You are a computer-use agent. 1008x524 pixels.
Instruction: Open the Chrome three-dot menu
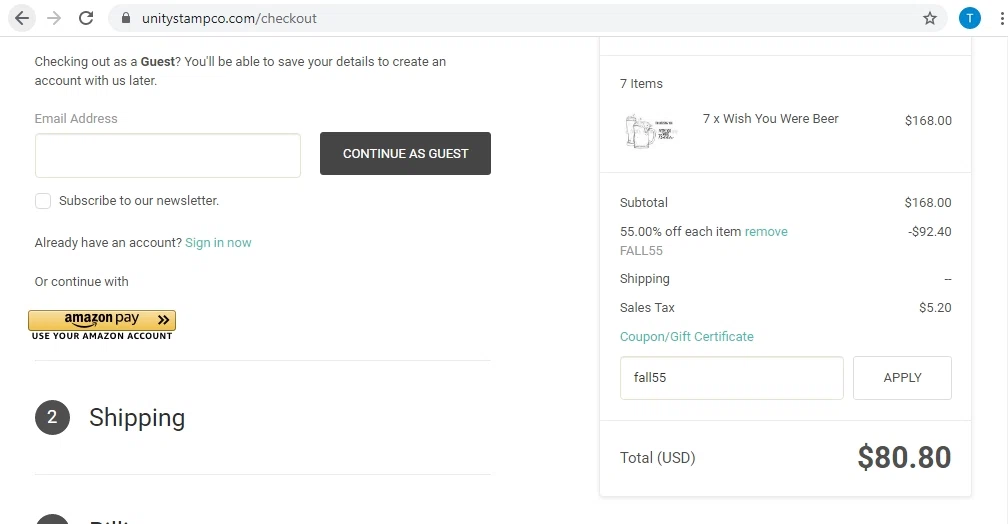pyautogui.click(x=1000, y=18)
